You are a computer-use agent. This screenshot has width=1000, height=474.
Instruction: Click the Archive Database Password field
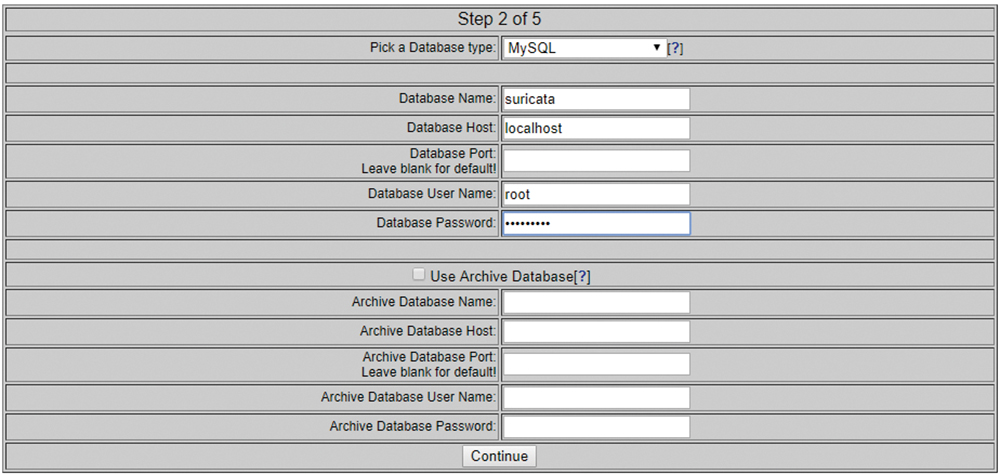pos(596,427)
